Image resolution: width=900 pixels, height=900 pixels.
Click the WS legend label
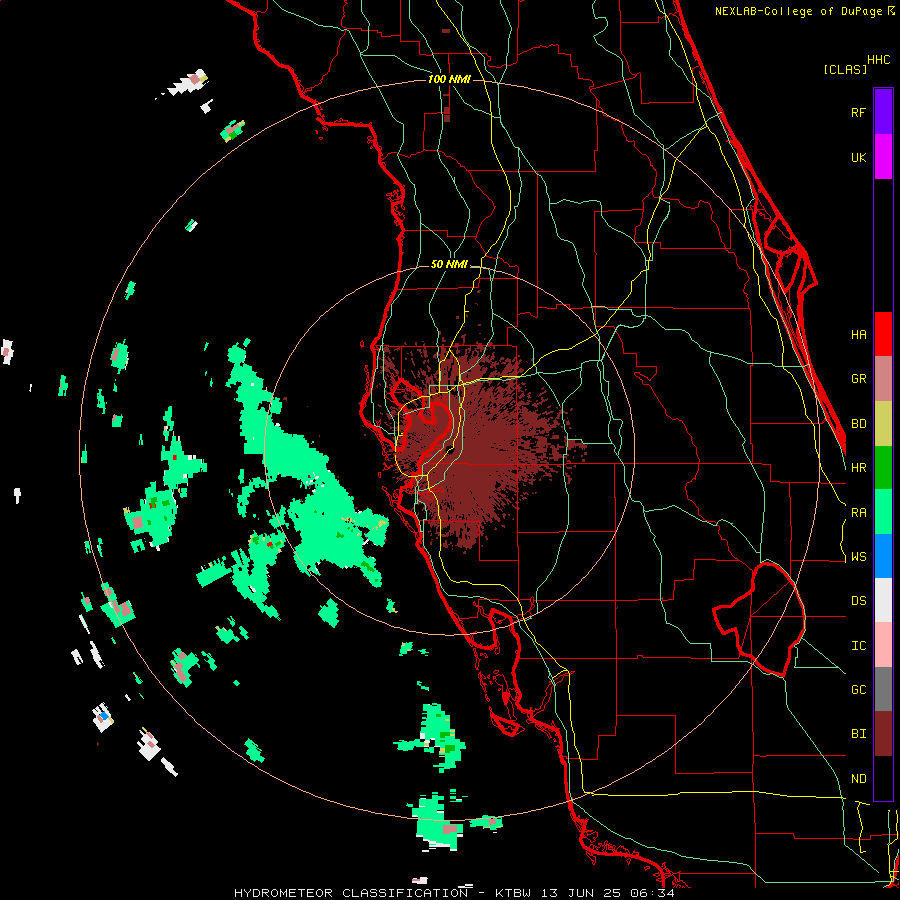858,557
